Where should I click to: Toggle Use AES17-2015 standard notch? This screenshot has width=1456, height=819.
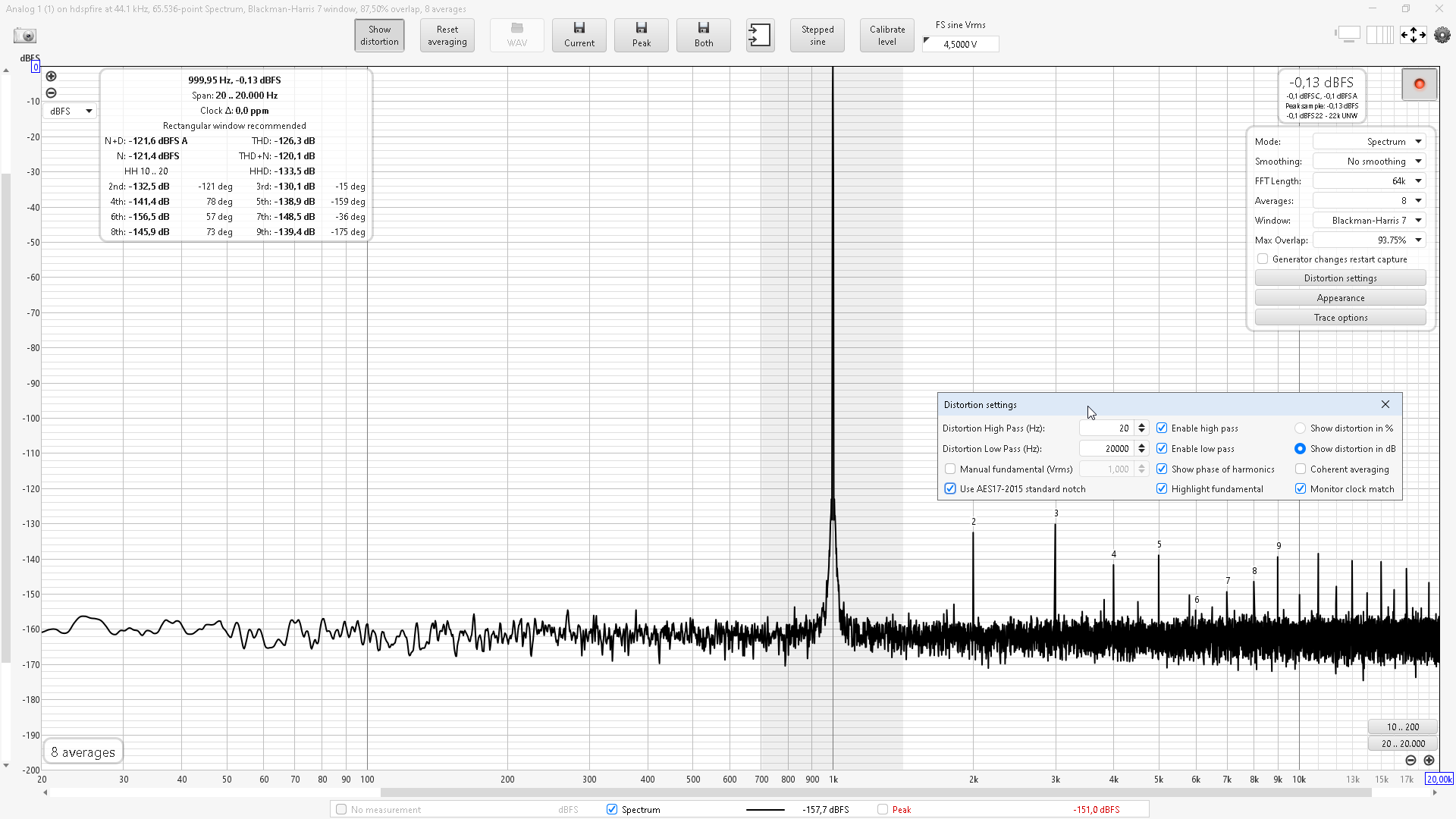950,488
